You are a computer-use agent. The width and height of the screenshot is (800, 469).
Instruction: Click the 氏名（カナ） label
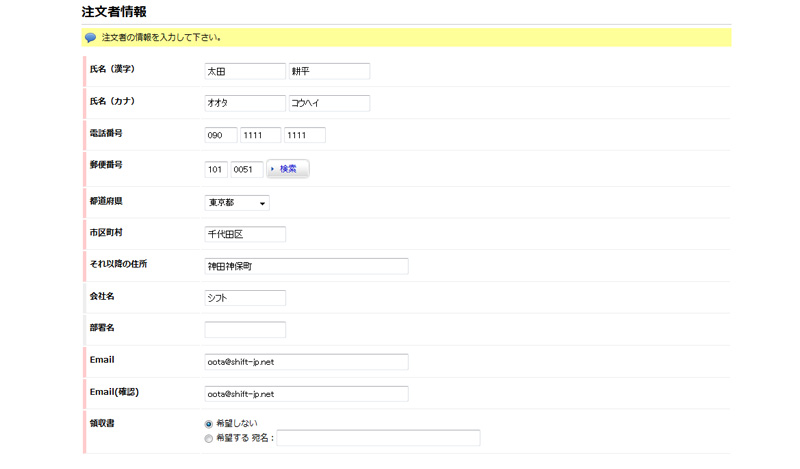click(112, 101)
